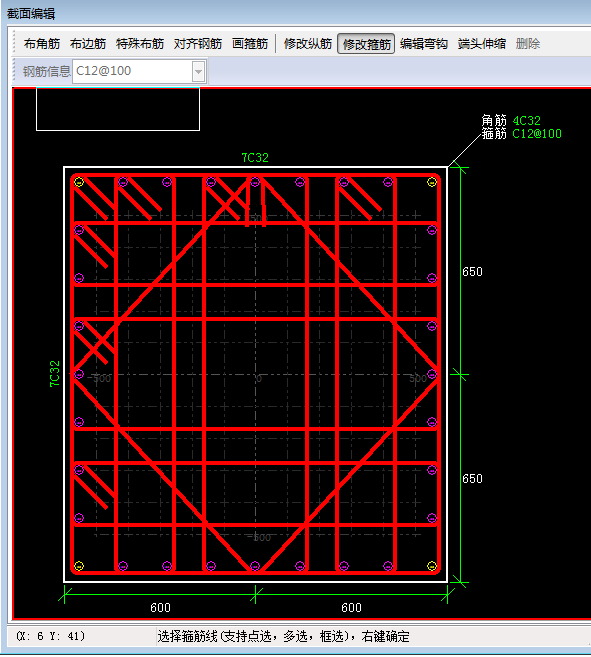Click the 7C32 label above the section
The width and height of the screenshot is (591, 657).
[x=255, y=158]
